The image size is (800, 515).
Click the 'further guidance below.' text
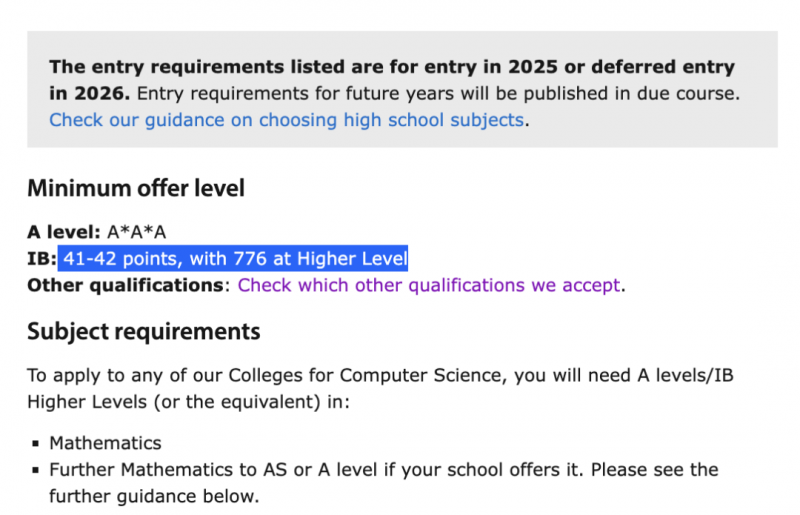(x=154, y=496)
